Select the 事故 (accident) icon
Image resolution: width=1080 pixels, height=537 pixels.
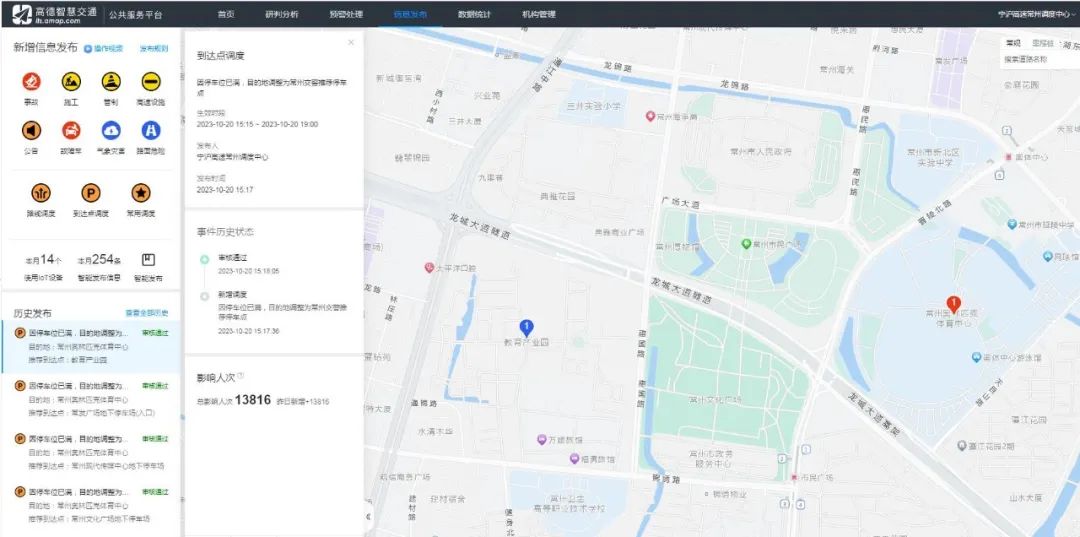[x=31, y=82]
